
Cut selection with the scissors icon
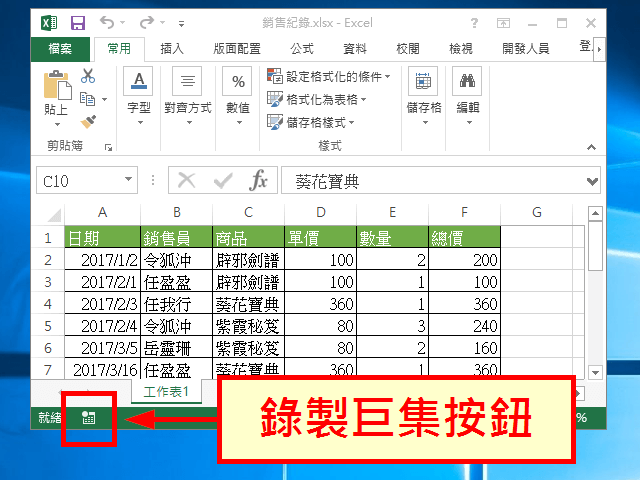(88, 76)
